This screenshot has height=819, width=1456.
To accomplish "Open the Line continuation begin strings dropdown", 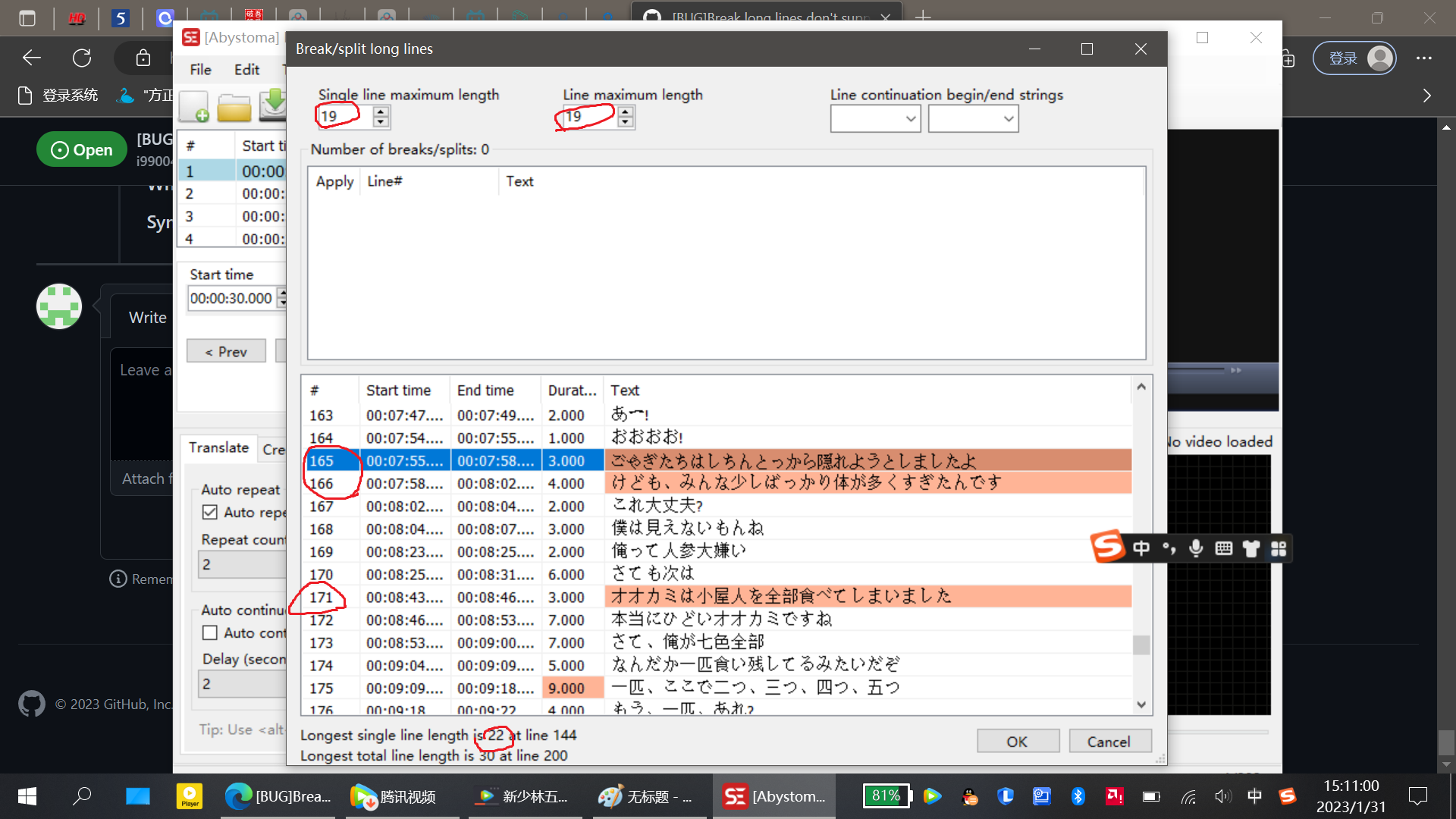I will [x=909, y=118].
